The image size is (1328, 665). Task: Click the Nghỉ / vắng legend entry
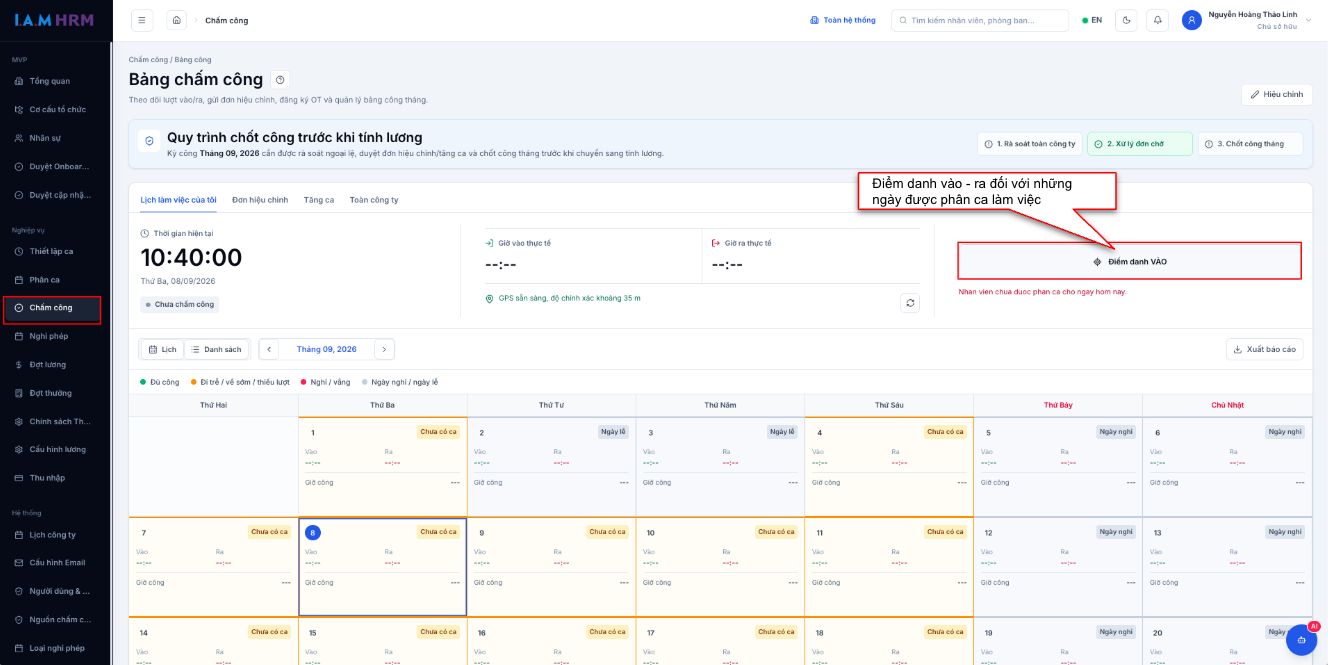(x=326, y=382)
